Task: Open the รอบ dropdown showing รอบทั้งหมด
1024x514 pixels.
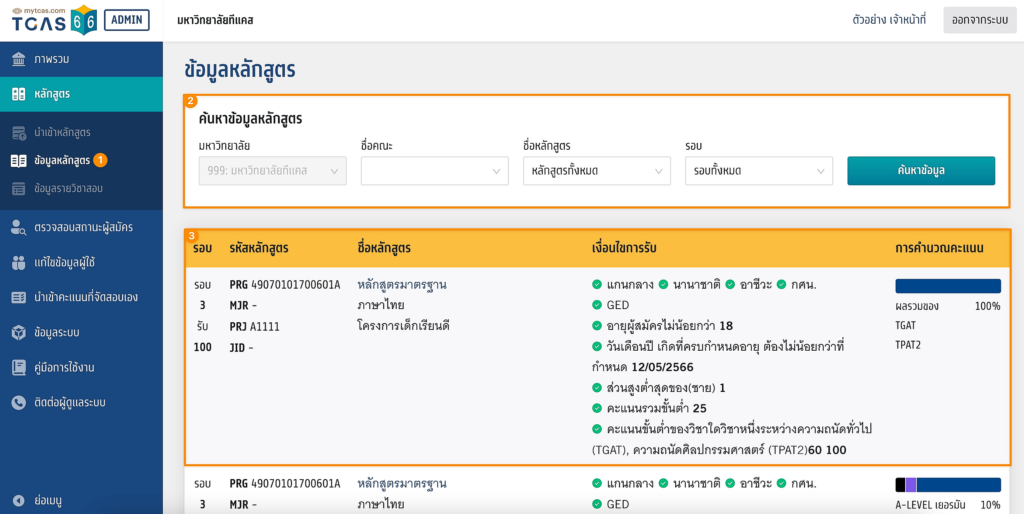Action: (758, 171)
